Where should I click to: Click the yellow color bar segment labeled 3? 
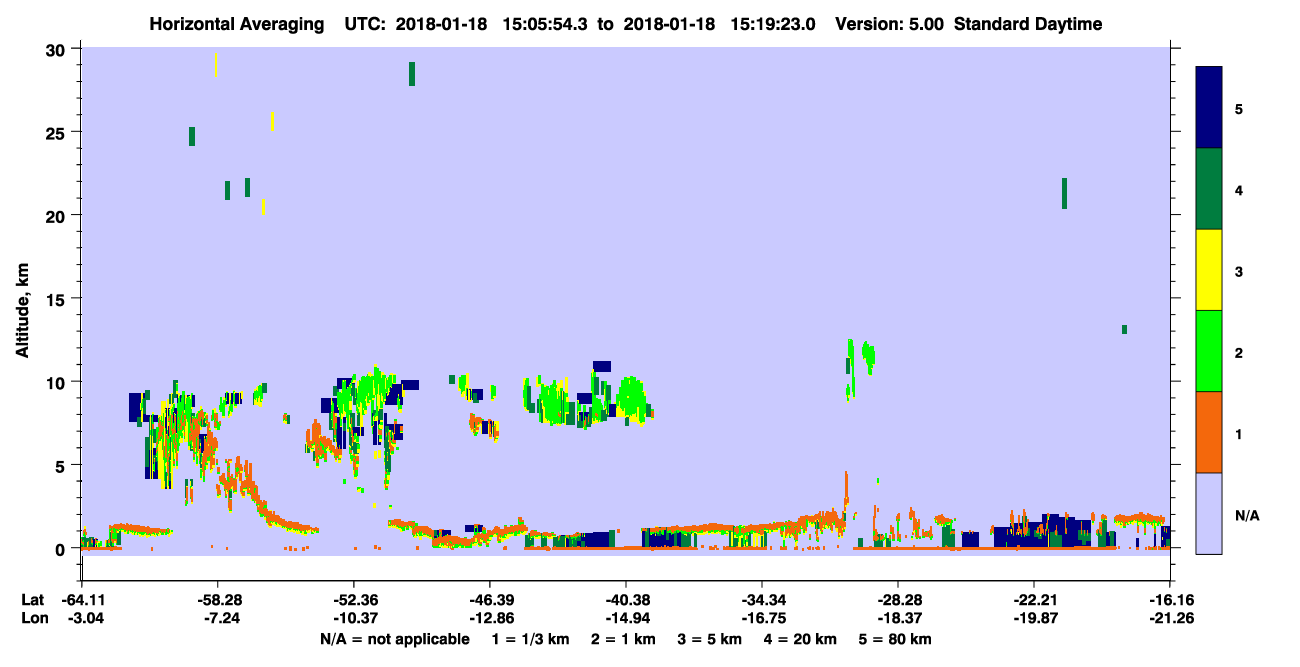click(1209, 270)
